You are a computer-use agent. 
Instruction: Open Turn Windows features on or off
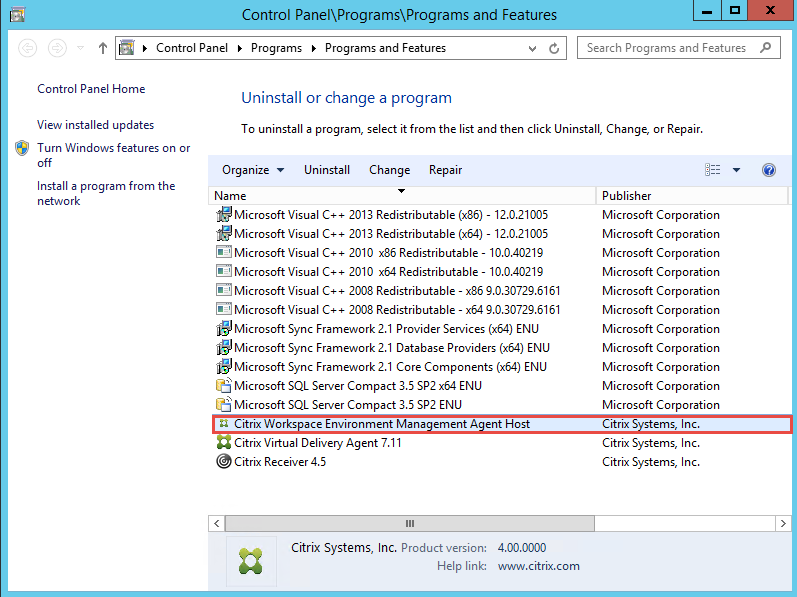click(113, 155)
